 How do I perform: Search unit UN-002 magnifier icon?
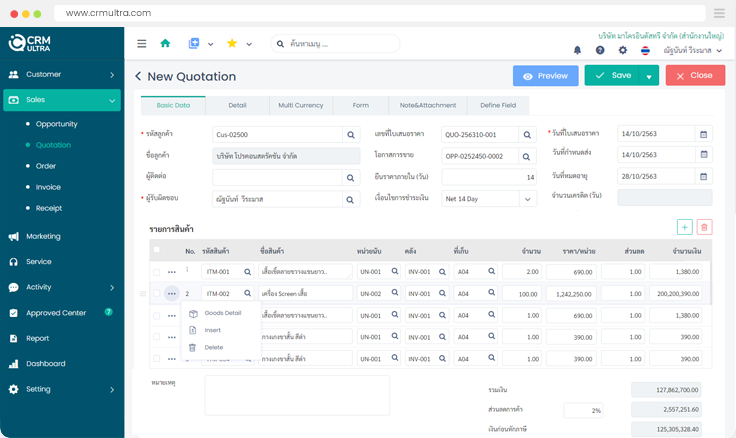tap(395, 293)
